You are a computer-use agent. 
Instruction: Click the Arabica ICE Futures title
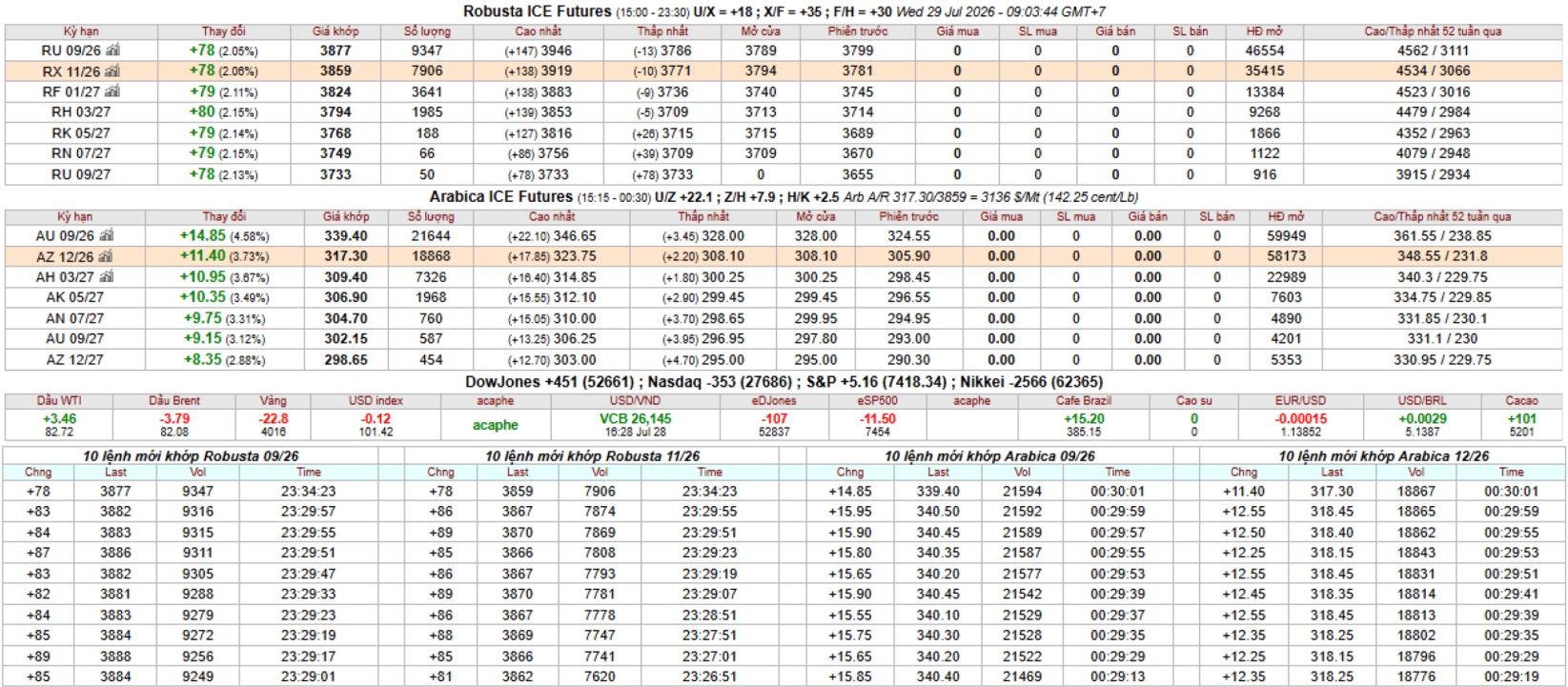click(x=500, y=196)
